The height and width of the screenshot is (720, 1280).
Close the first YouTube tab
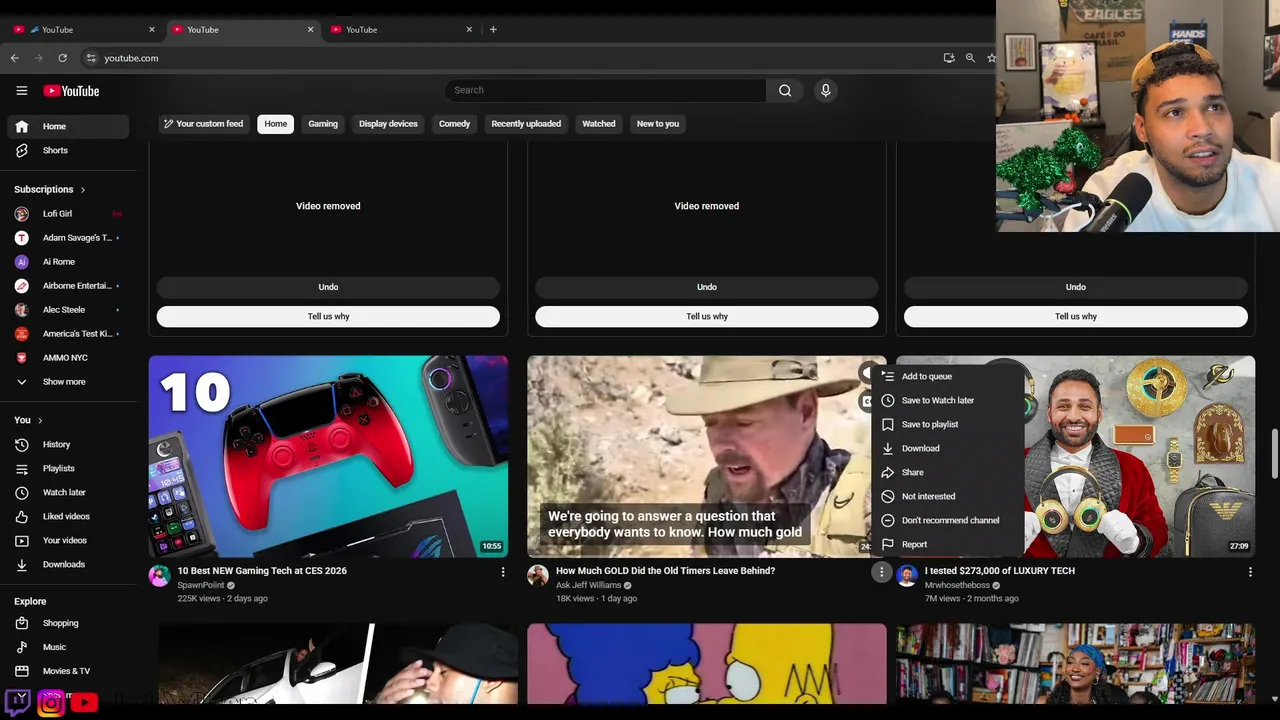152,30
